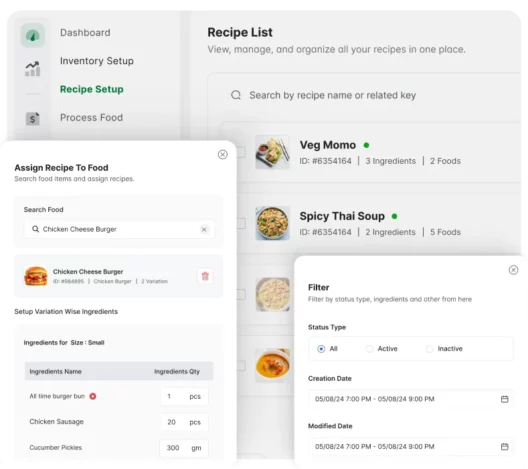Click the dollar document sidebar icon
This screenshot has height=469, width=528.
[32, 119]
